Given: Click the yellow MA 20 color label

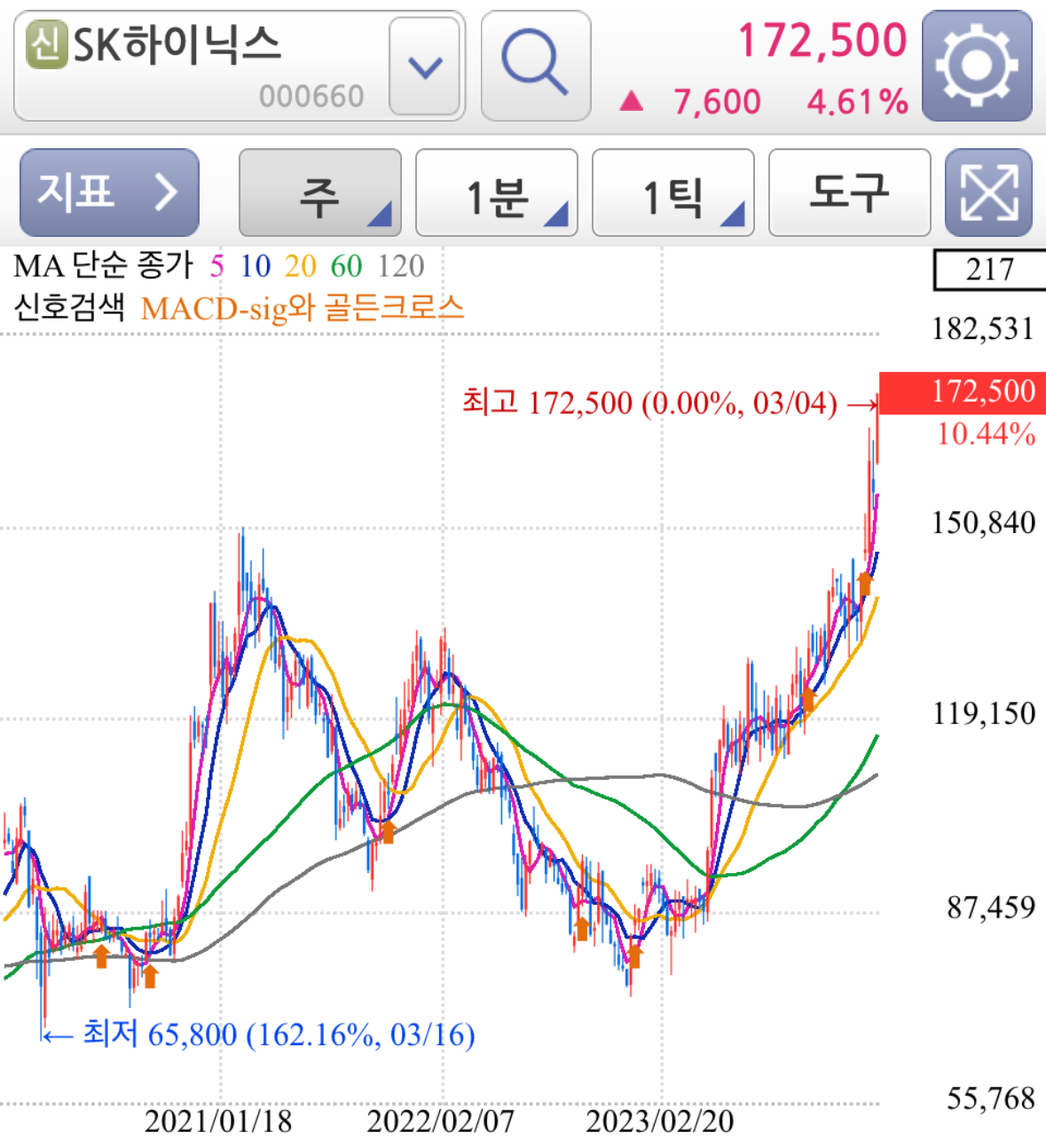Looking at the screenshot, I should coord(300,264).
